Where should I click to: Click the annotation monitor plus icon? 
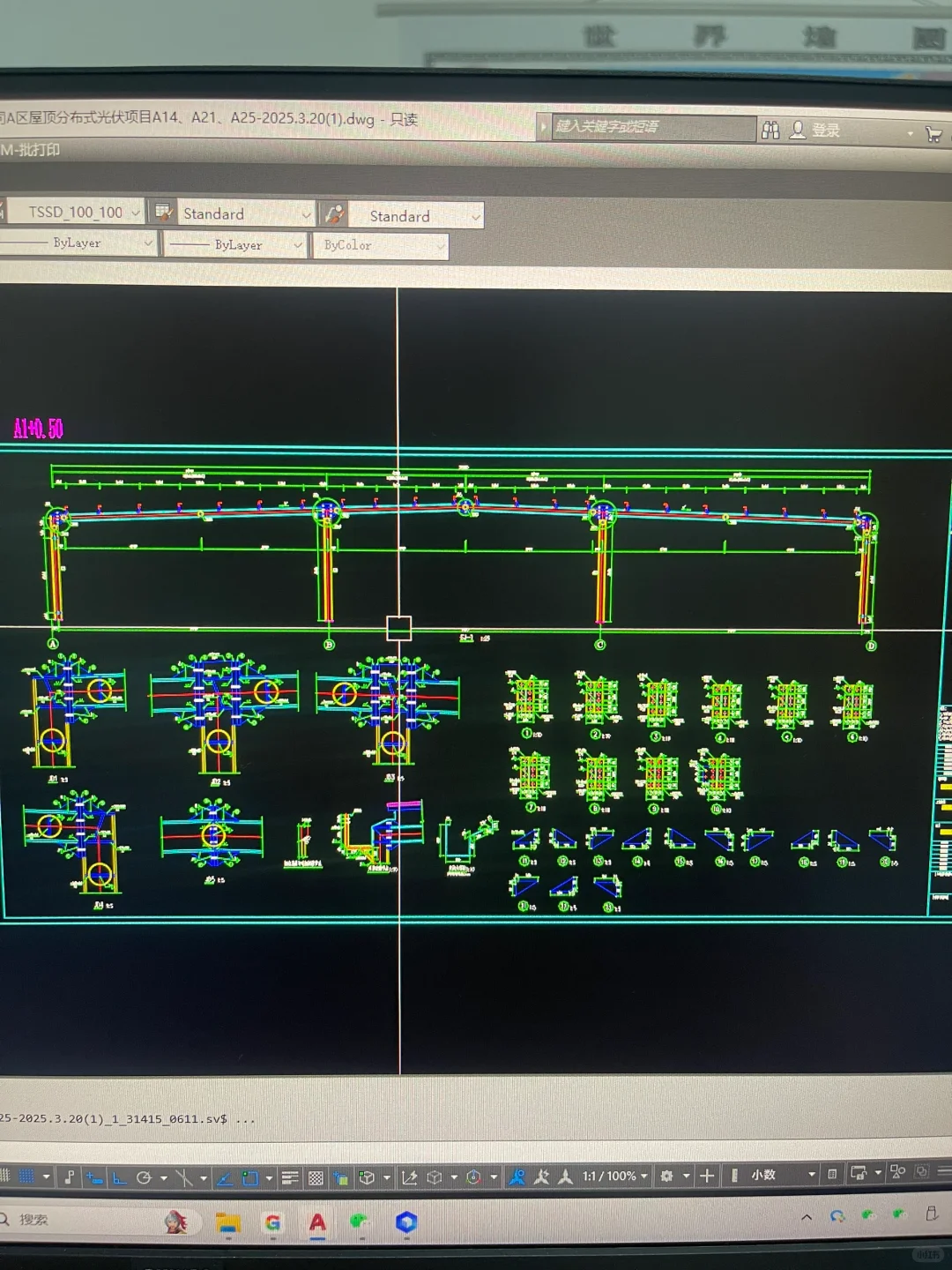pos(707,1176)
